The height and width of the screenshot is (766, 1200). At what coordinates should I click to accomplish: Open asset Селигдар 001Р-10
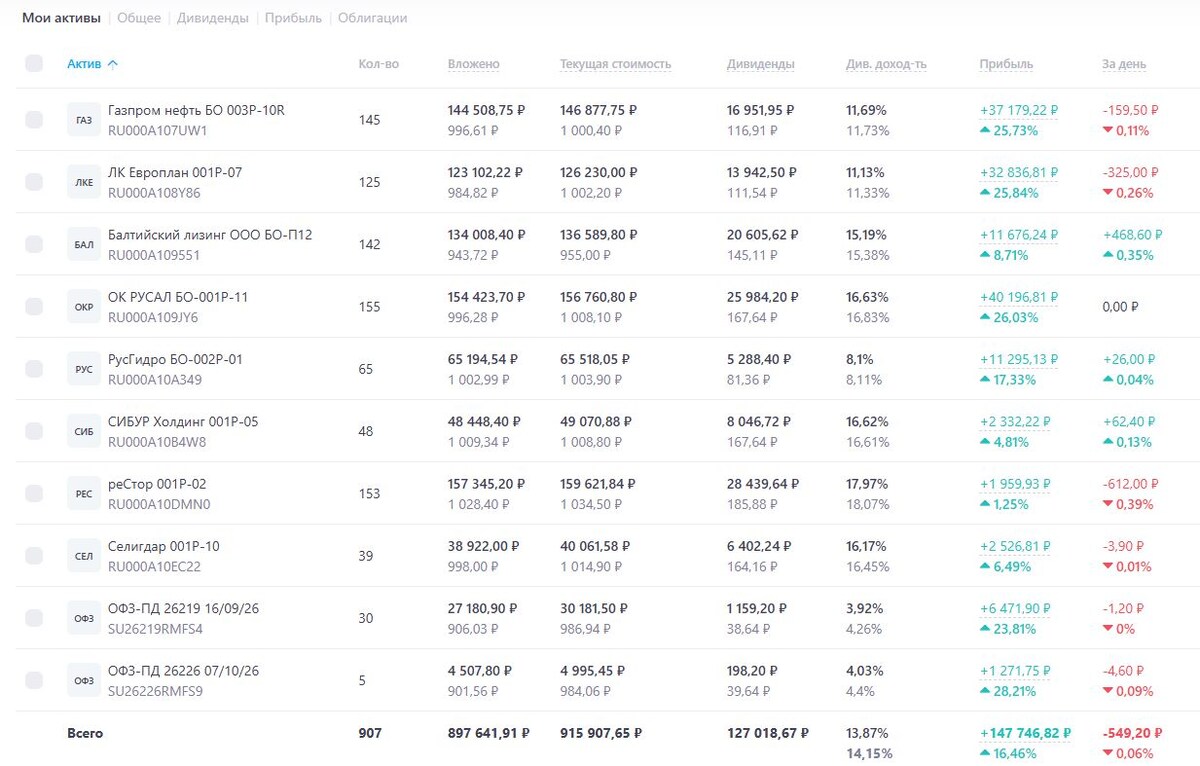164,546
